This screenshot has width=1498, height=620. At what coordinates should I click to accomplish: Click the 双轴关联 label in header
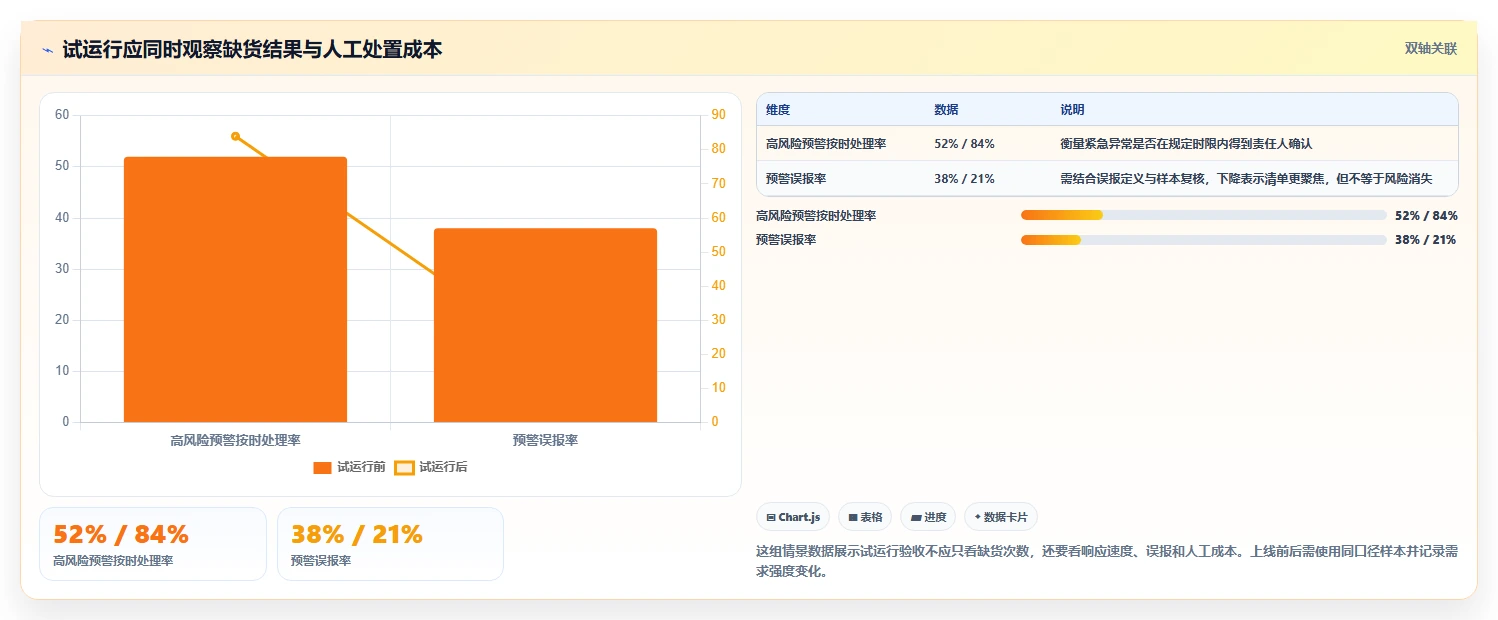pyautogui.click(x=1431, y=49)
